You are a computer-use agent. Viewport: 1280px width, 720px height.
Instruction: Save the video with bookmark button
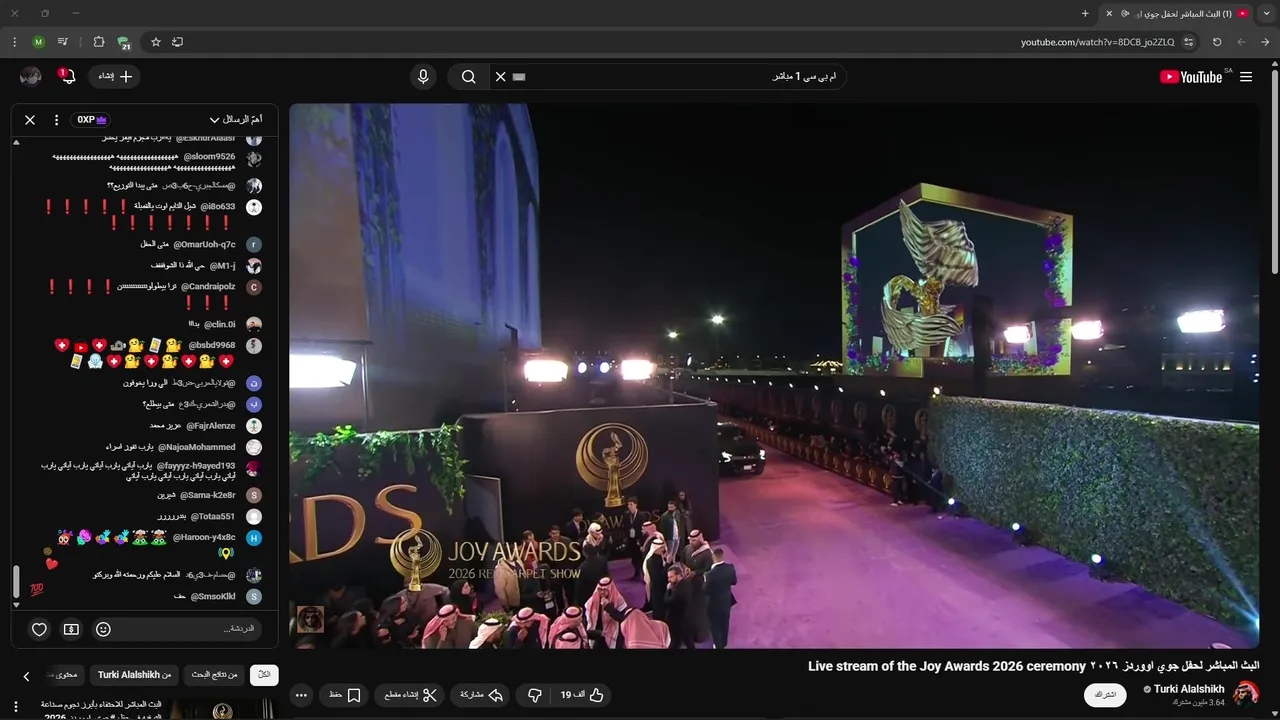[345, 695]
